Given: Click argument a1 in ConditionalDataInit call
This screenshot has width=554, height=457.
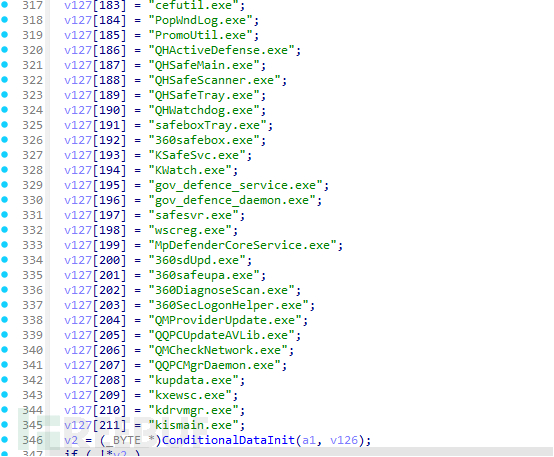Looking at the screenshot, I should [309, 440].
